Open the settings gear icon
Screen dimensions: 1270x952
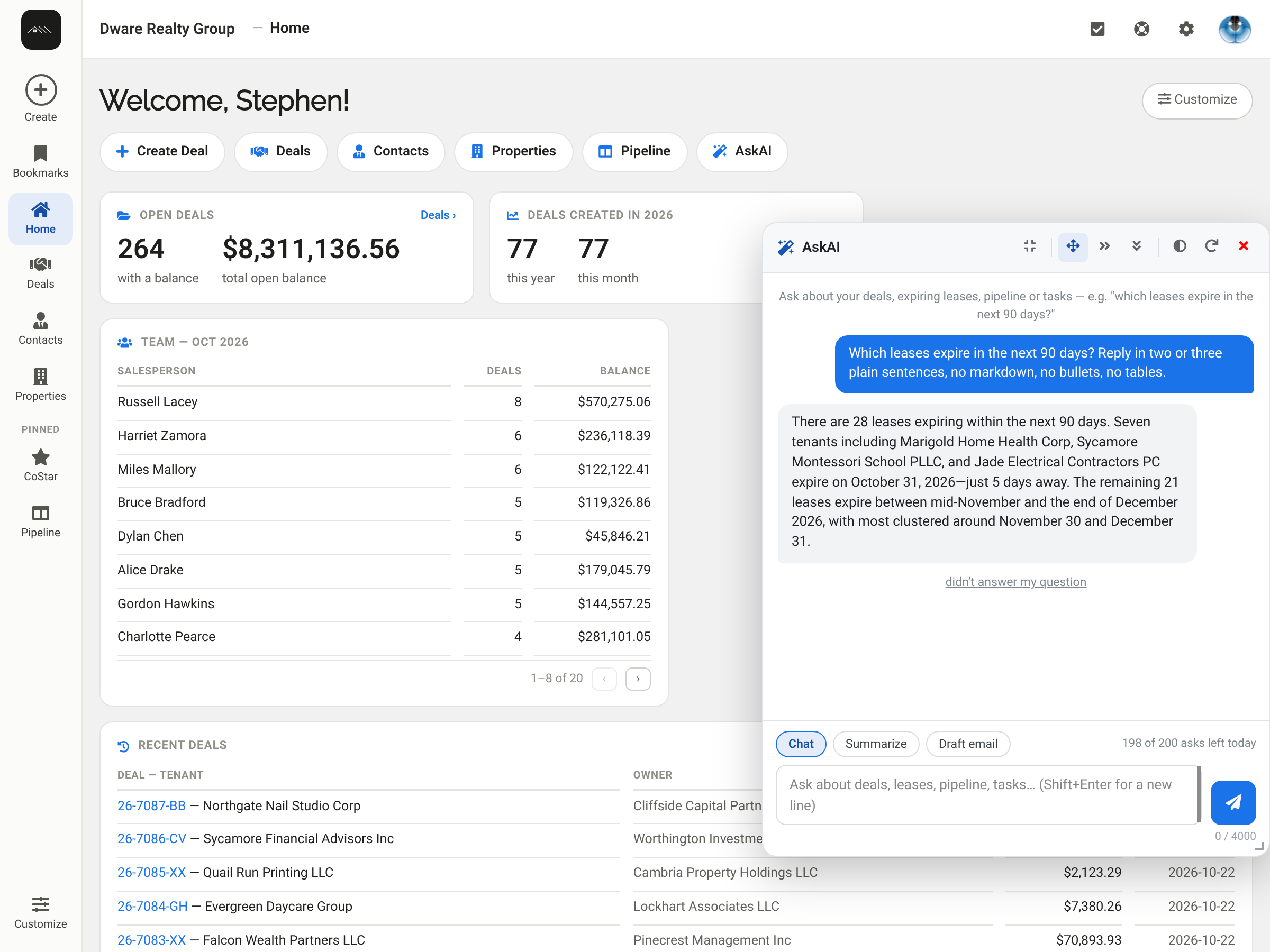pyautogui.click(x=1186, y=29)
